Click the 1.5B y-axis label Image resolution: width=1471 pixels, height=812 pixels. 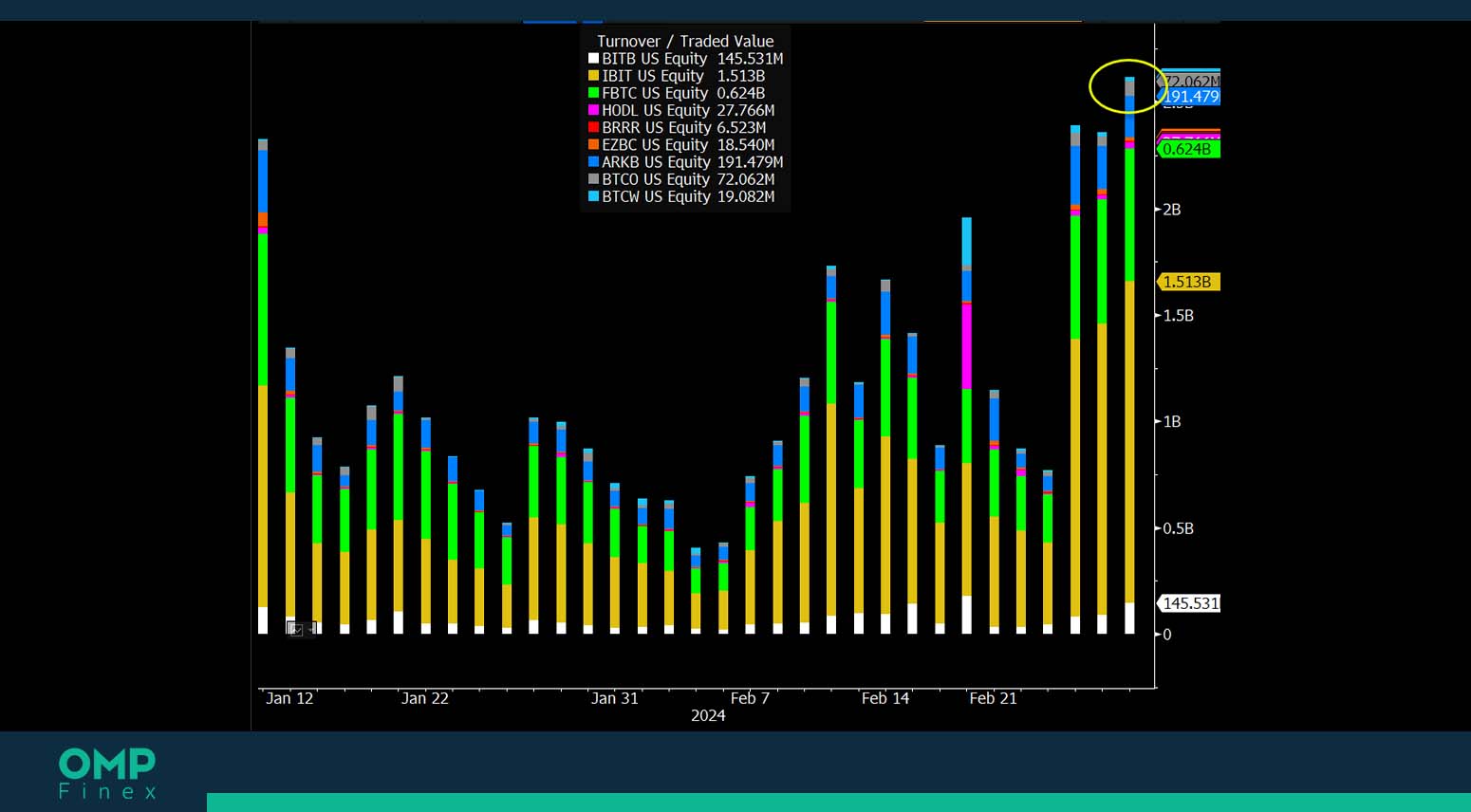click(x=1179, y=316)
